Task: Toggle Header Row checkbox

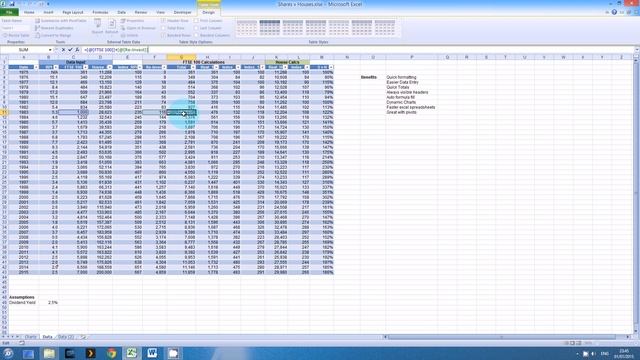Action: pyautogui.click(x=163, y=21)
